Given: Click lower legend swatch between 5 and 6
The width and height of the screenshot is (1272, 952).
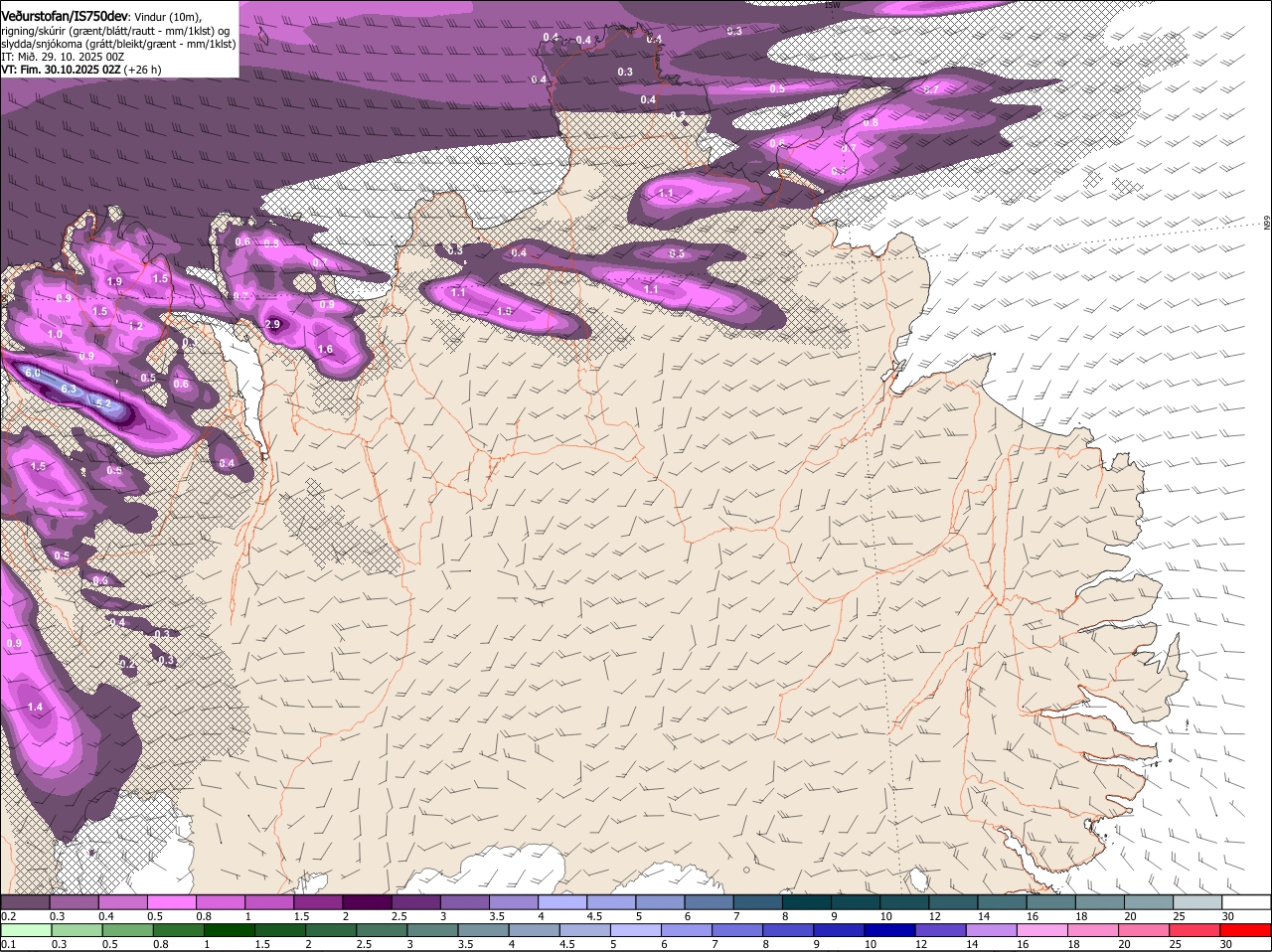Looking at the screenshot, I should [x=636, y=930].
